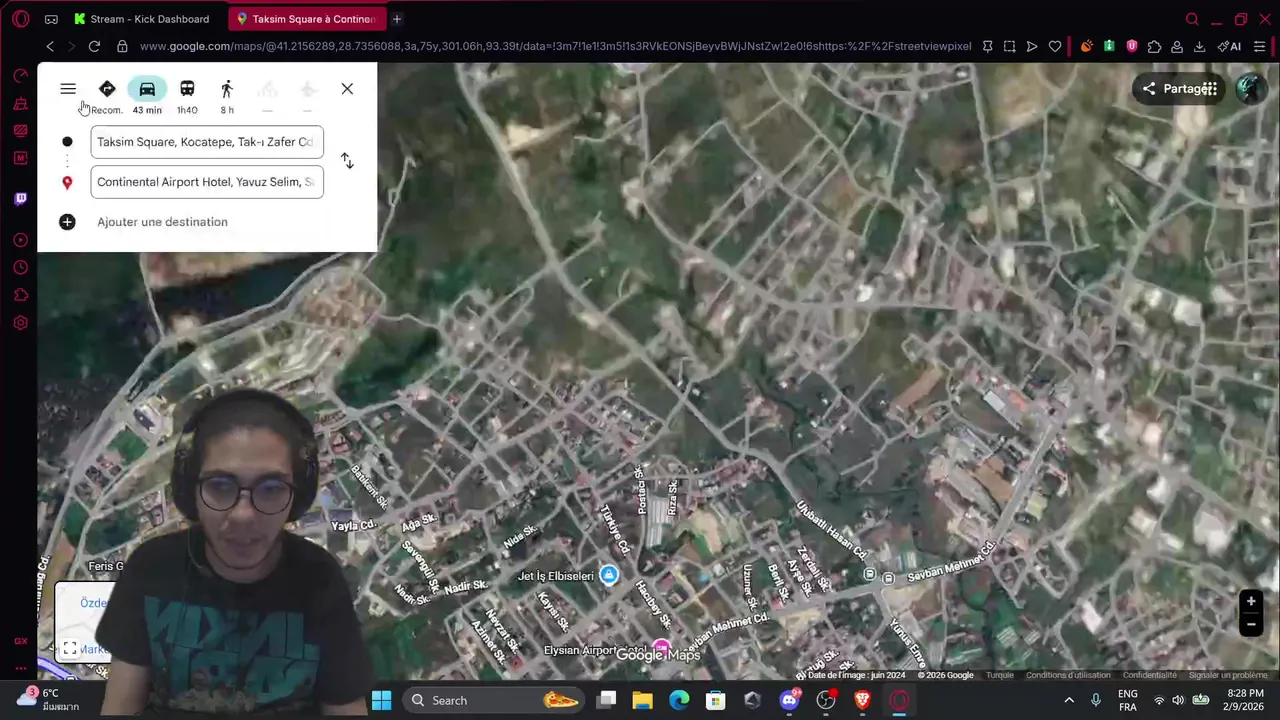The height and width of the screenshot is (720, 1280).
Task: Open the volume control in tray
Action: 1178,700
